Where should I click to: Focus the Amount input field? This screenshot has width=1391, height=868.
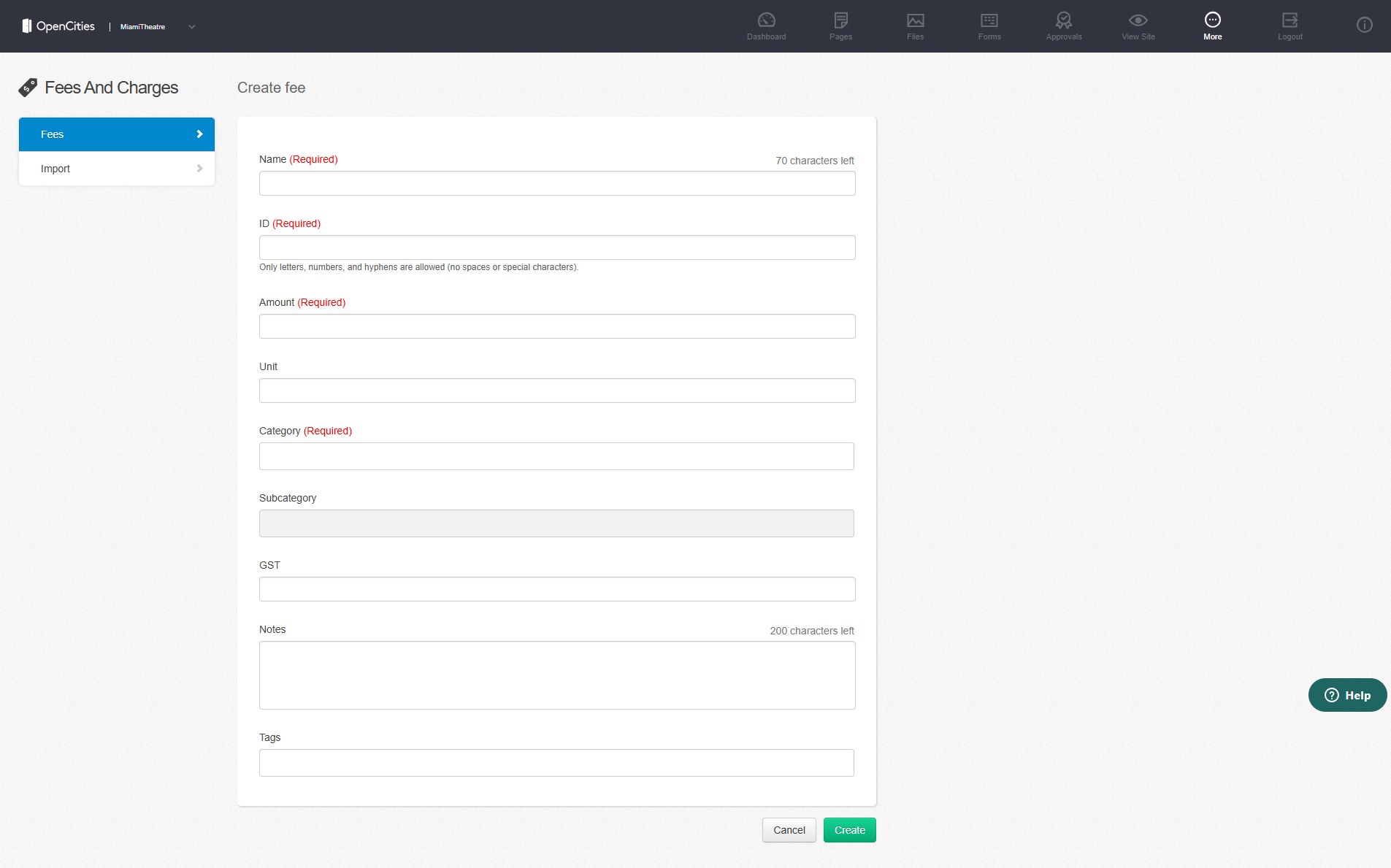click(556, 326)
